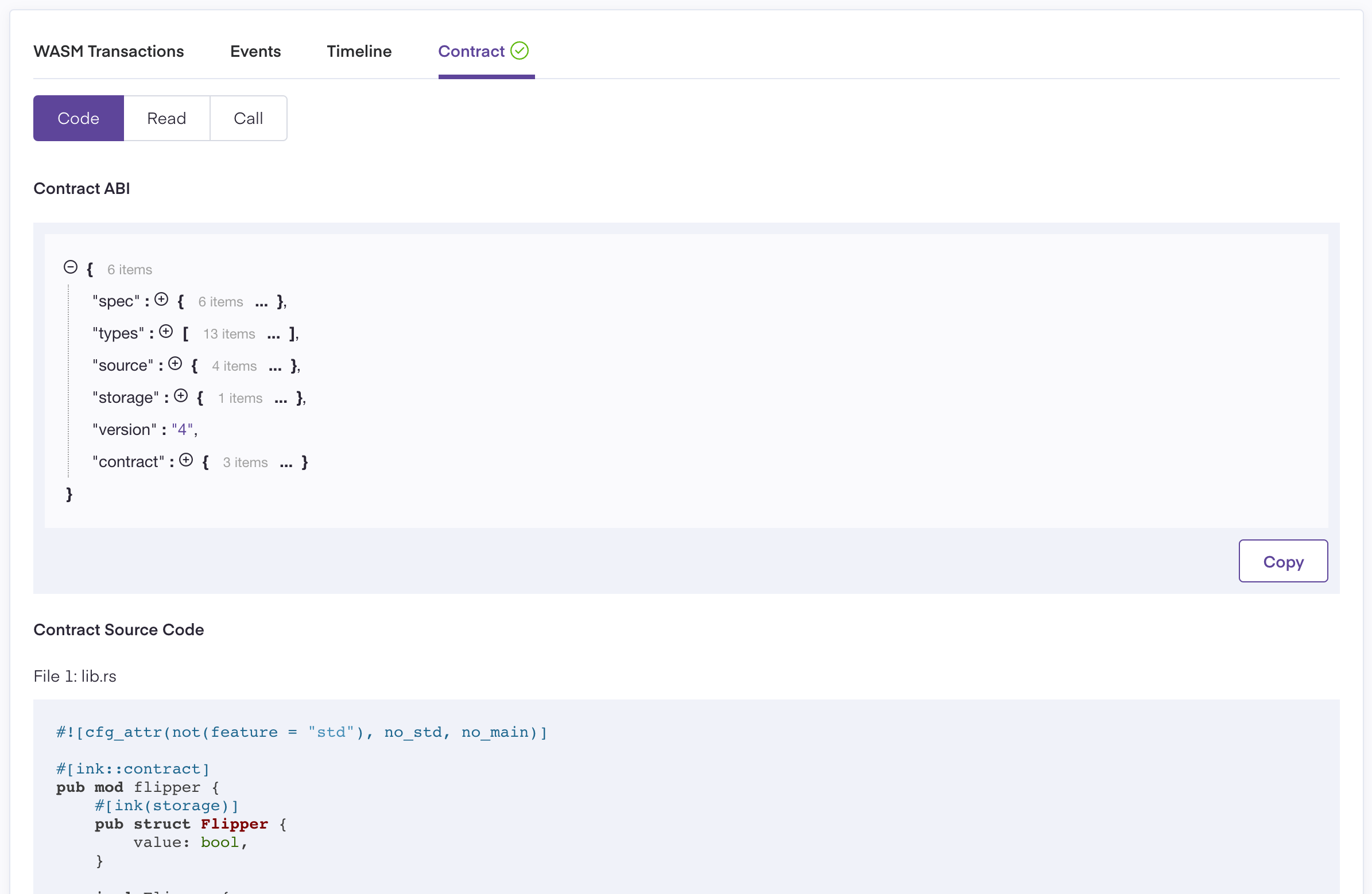Screen dimensions: 1372x894
Task: Select the version value "4" in the ABI
Action: [183, 429]
